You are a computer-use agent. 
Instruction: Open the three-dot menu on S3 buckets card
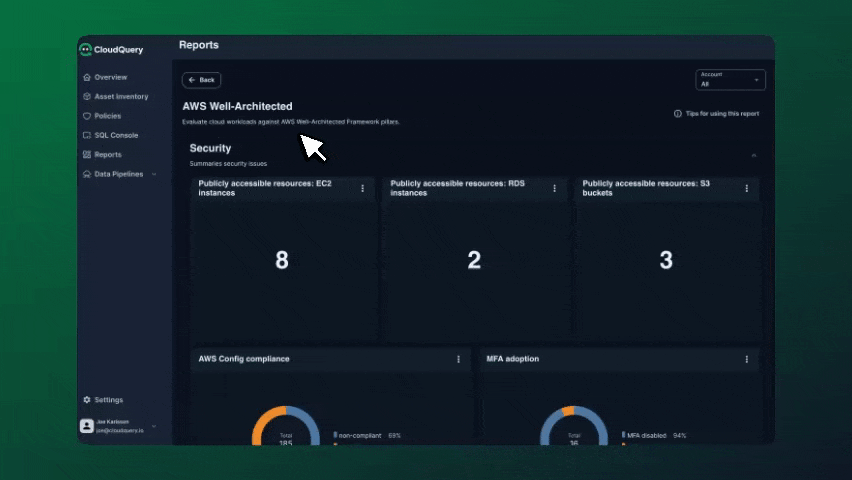(746, 188)
